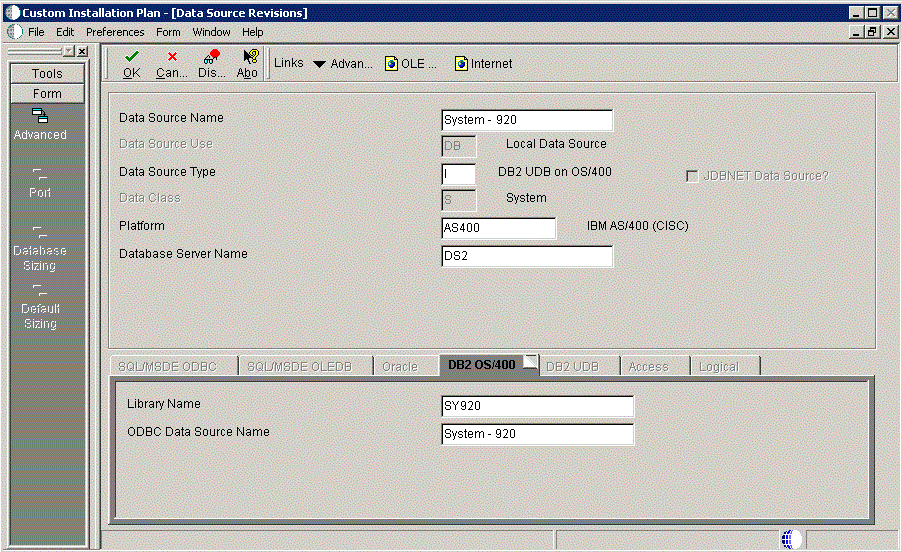Viewport: 902px width, 552px height.
Task: Open the sidebar panel dropdown arrow
Action: [x=69, y=52]
